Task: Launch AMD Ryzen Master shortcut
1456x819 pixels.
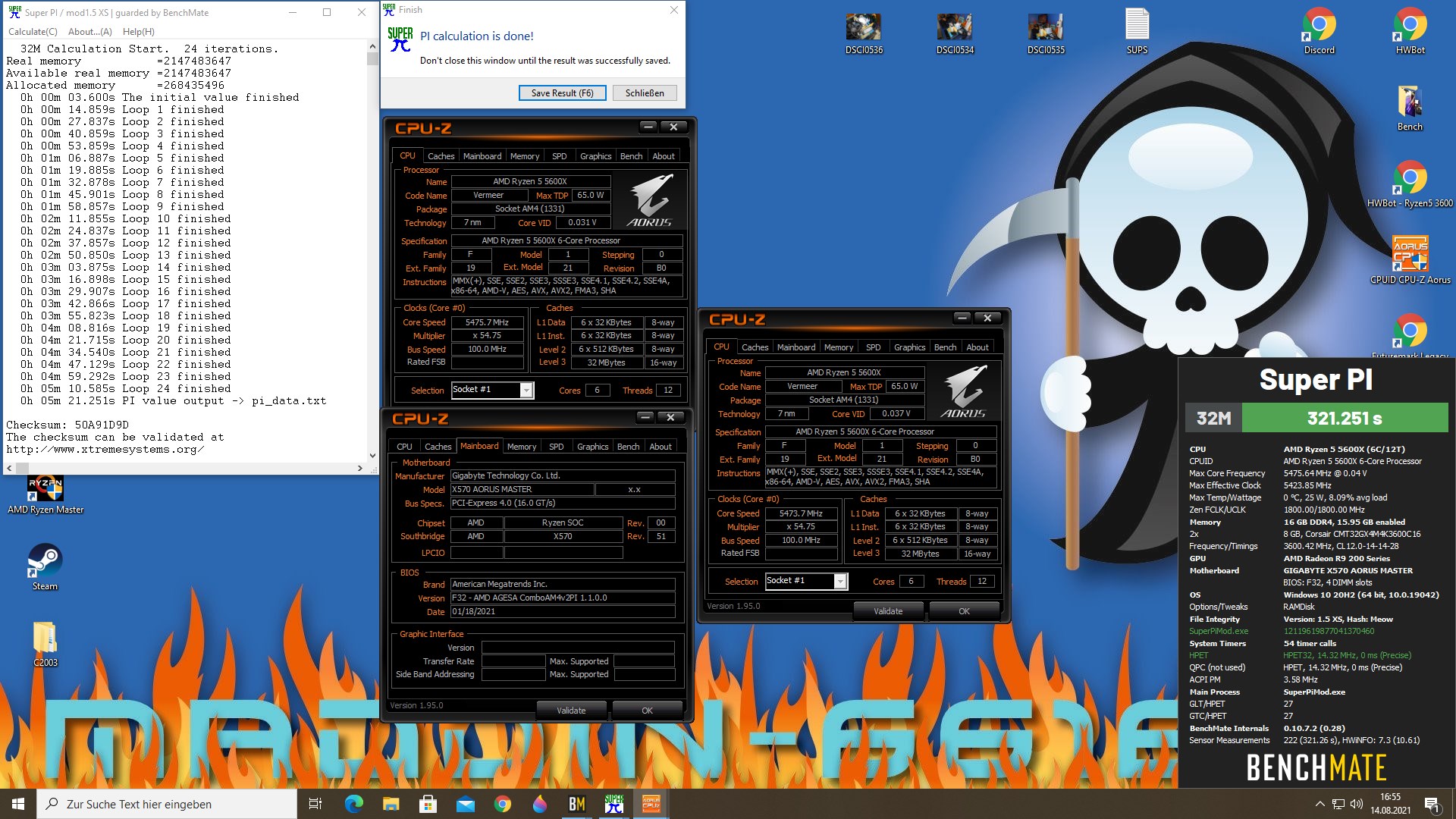Action: tap(45, 494)
